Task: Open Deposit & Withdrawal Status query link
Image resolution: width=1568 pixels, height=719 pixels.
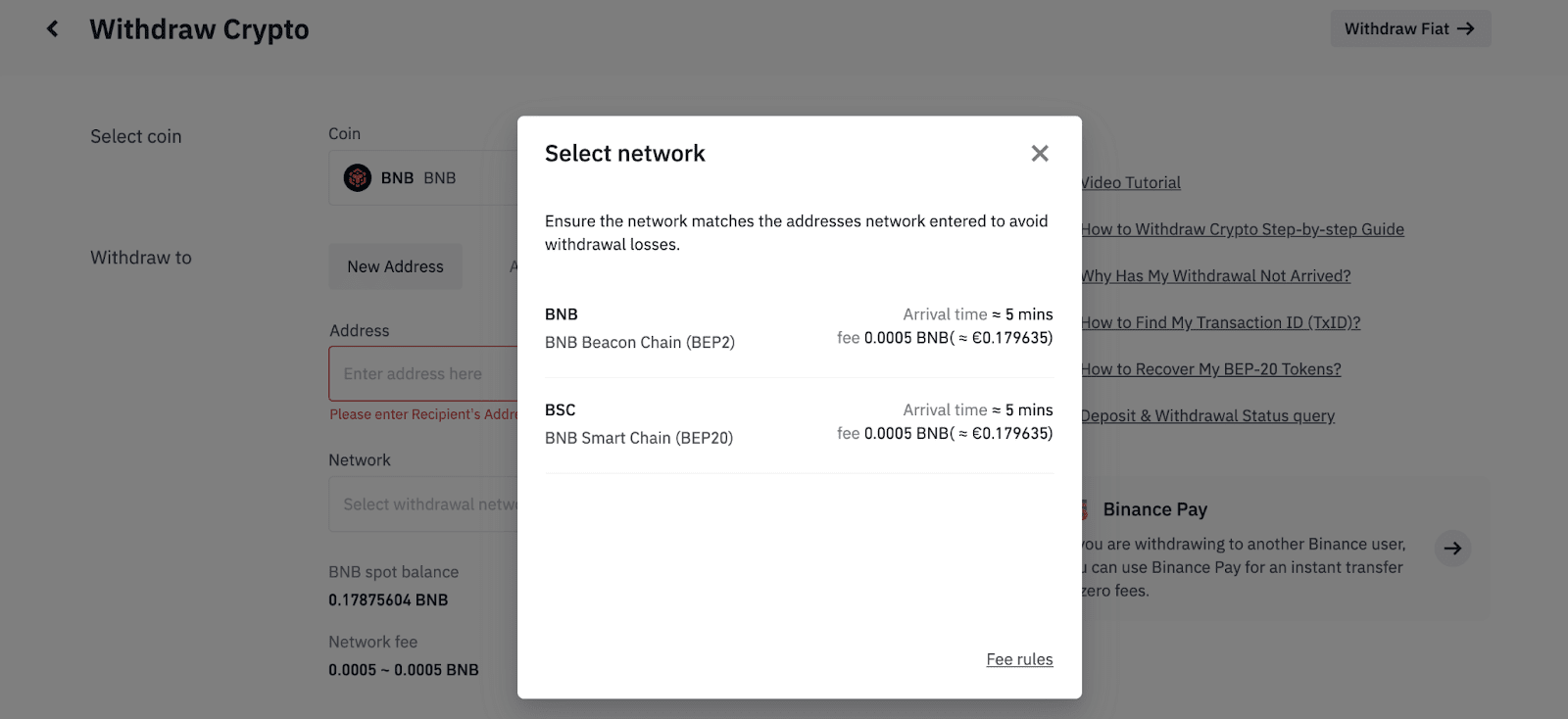Action: point(1208,416)
